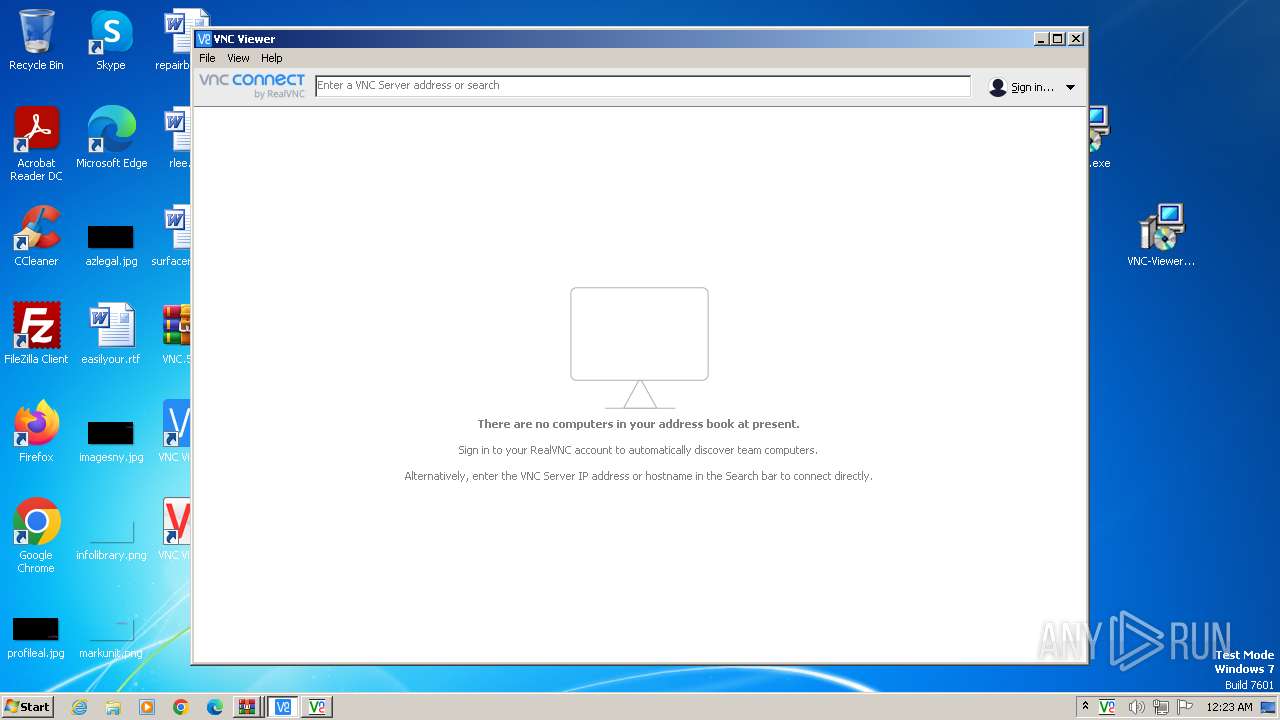Switch to the blue VNC Viewer taskbar button
The height and width of the screenshot is (720, 1280).
tap(283, 707)
